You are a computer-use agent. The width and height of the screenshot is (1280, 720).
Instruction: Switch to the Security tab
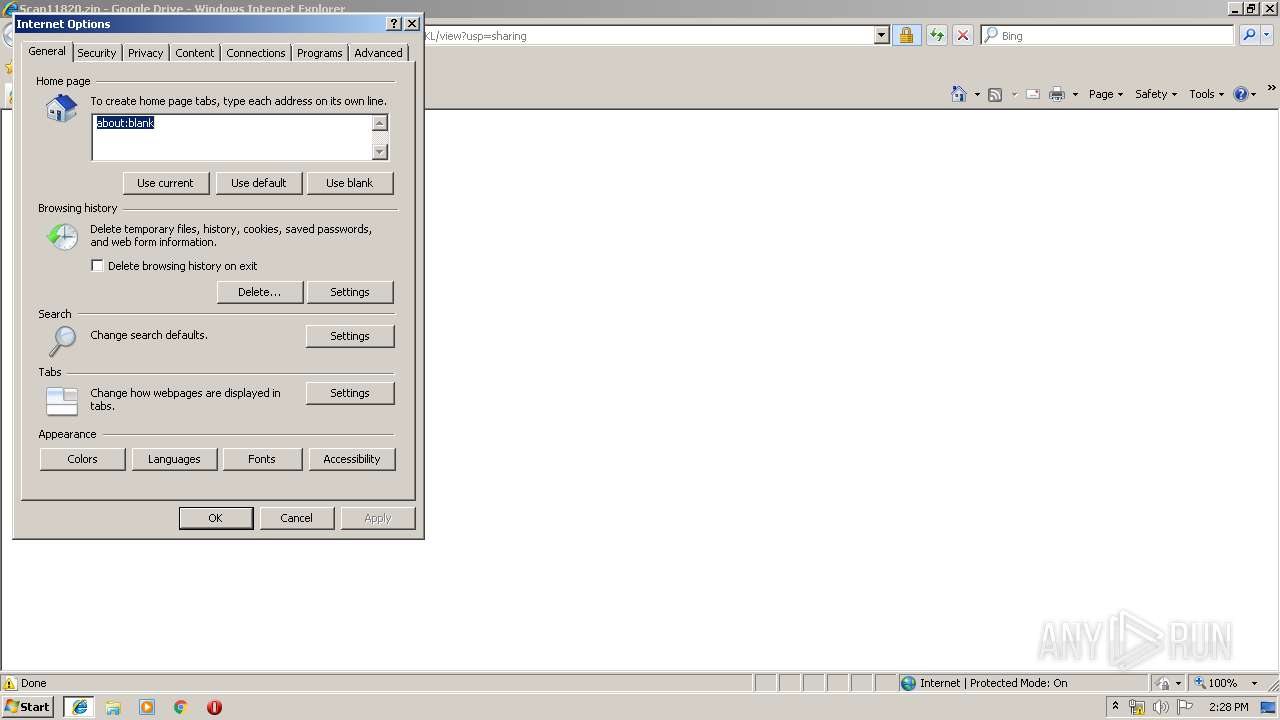pos(97,53)
